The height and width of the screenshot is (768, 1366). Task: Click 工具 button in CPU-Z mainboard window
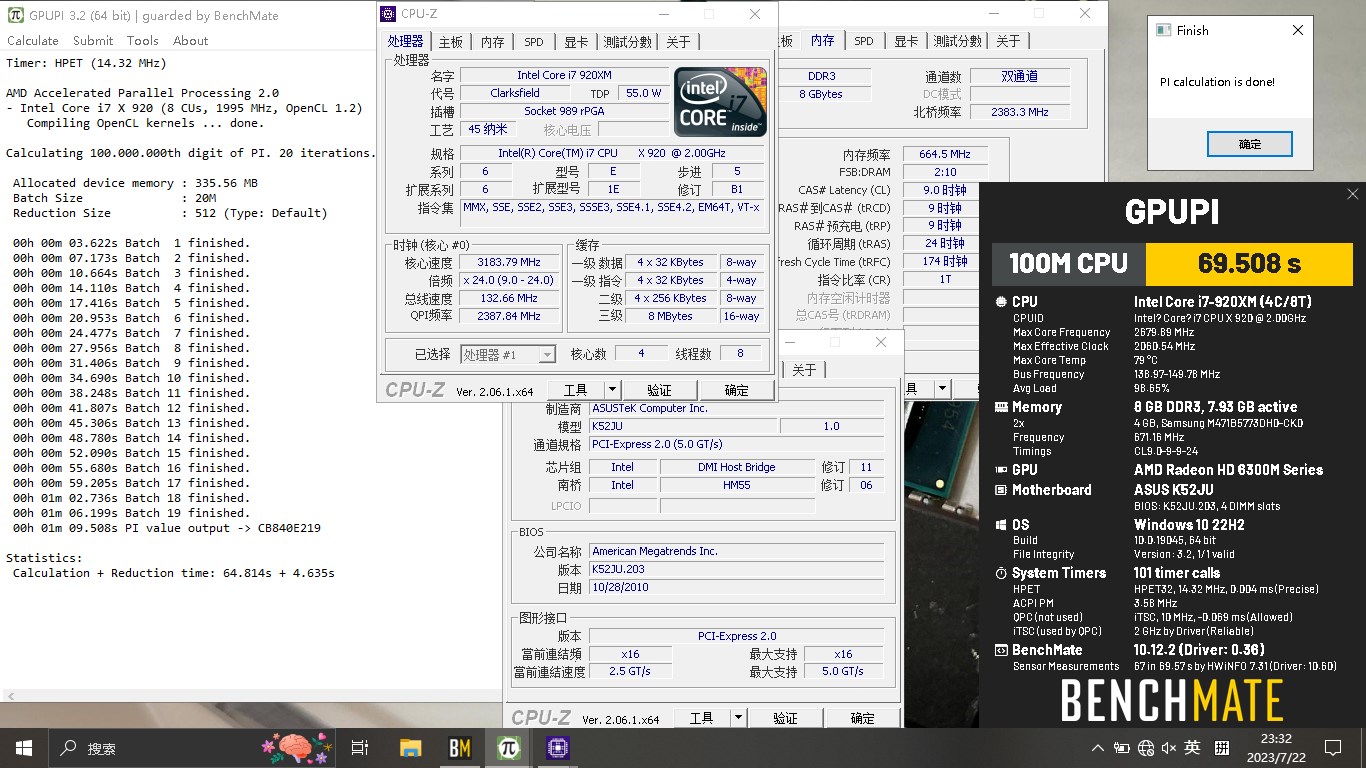(x=702, y=718)
